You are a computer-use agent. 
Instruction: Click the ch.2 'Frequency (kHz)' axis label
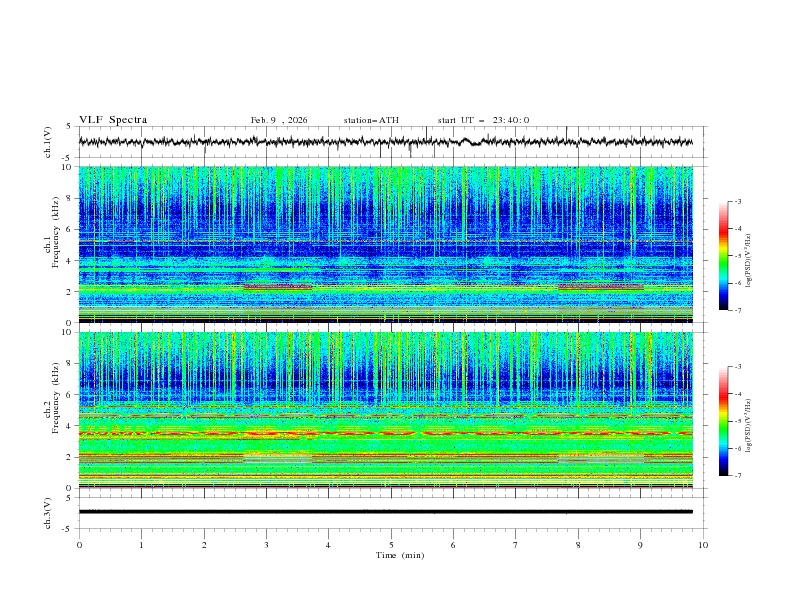pos(56,398)
